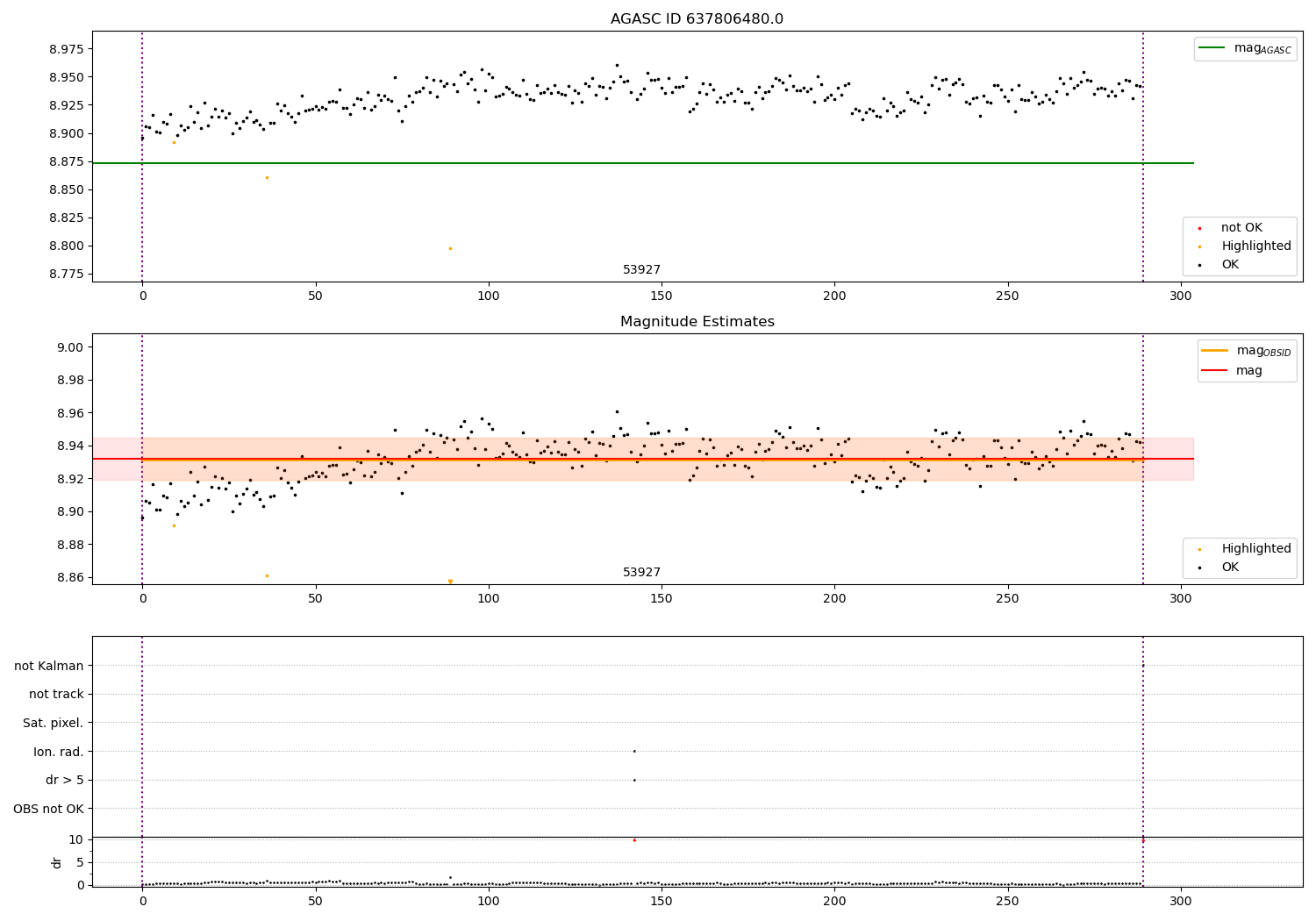Viewport: 1316px width, 921px height.
Task: Click the 'OBS not OK' row label
Action: pos(48,810)
